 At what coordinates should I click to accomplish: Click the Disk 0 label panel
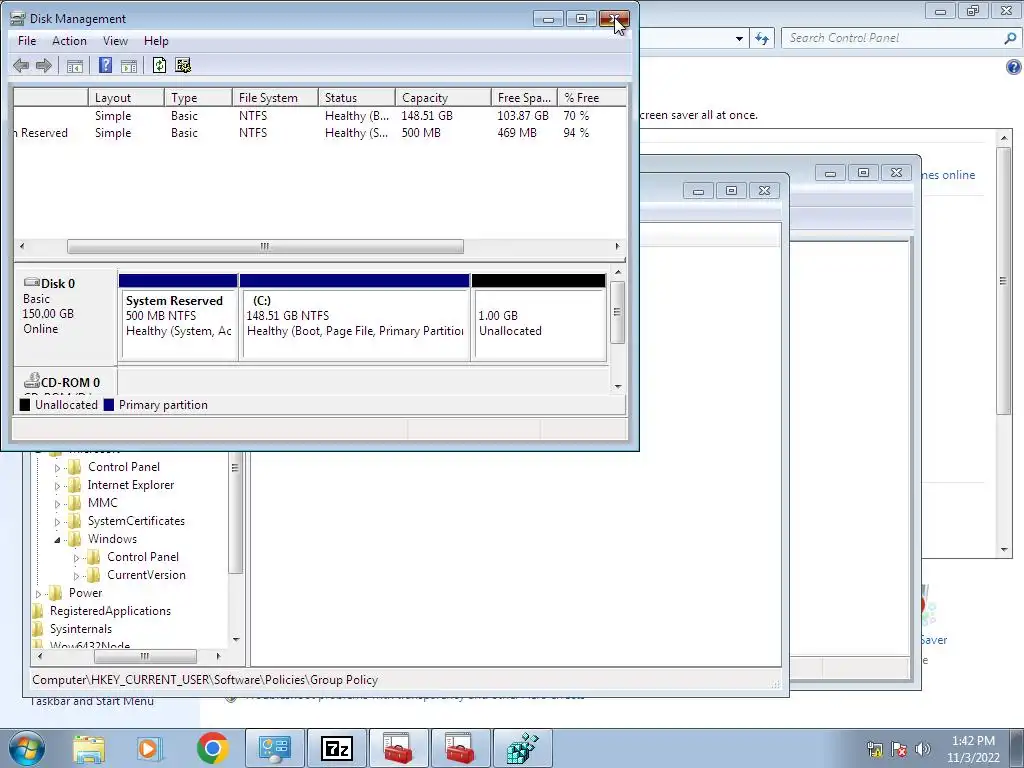tap(65, 317)
